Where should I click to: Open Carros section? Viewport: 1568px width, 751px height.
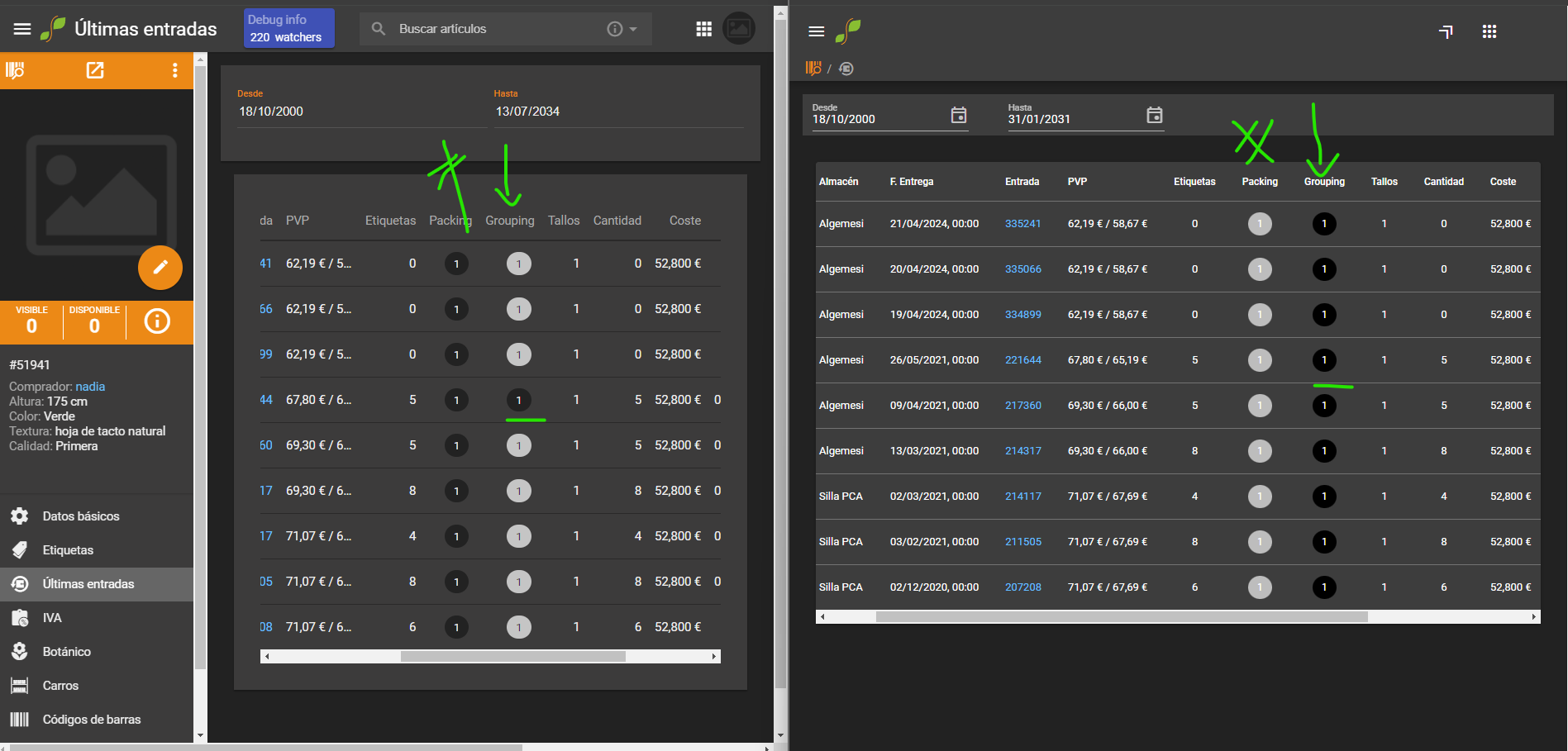(x=97, y=686)
